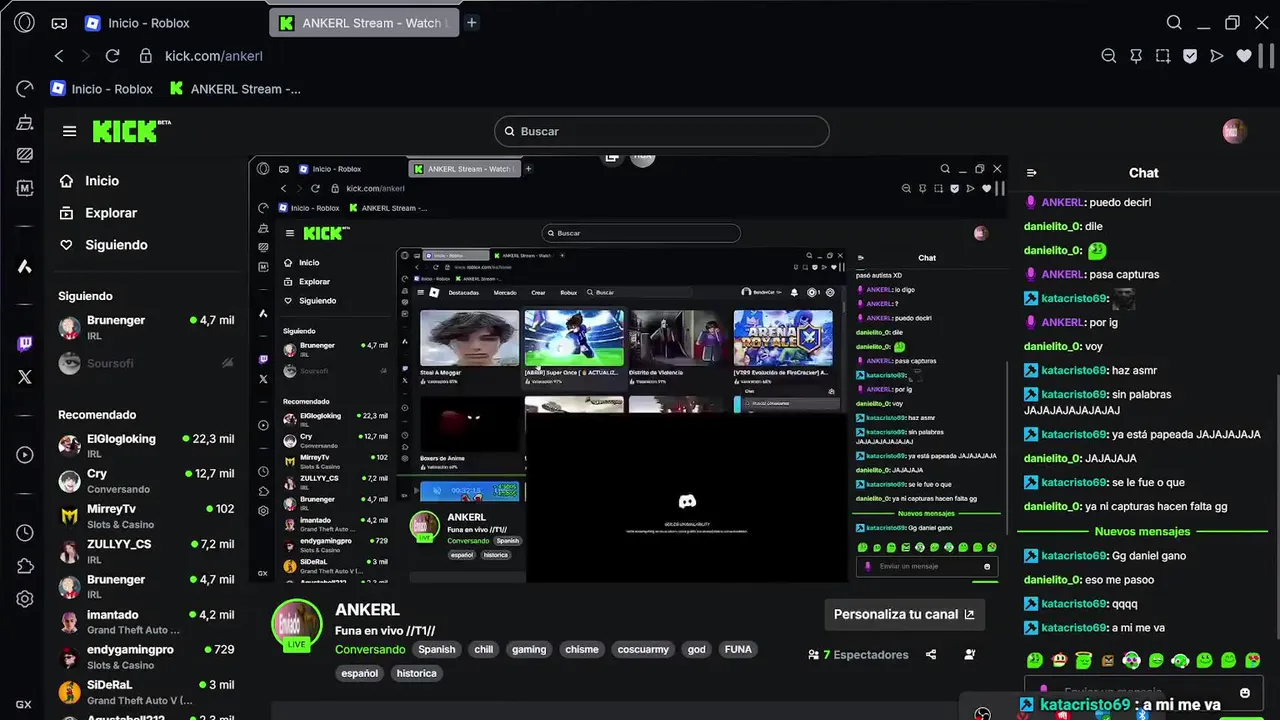Select the gaming tag

coord(529,650)
